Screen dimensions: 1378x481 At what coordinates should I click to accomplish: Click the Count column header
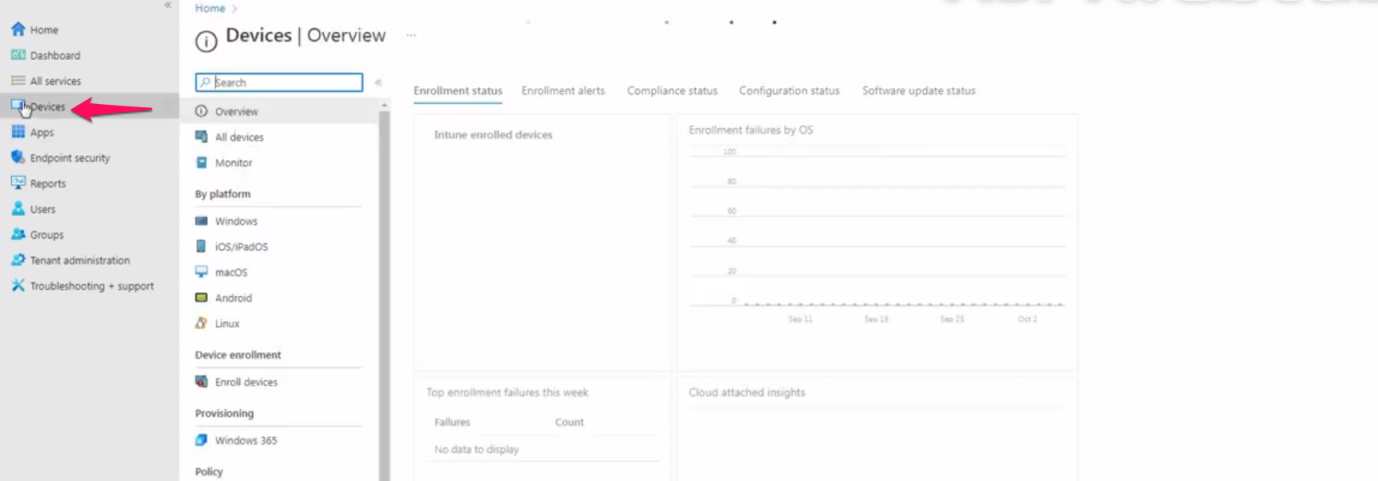[x=569, y=422]
